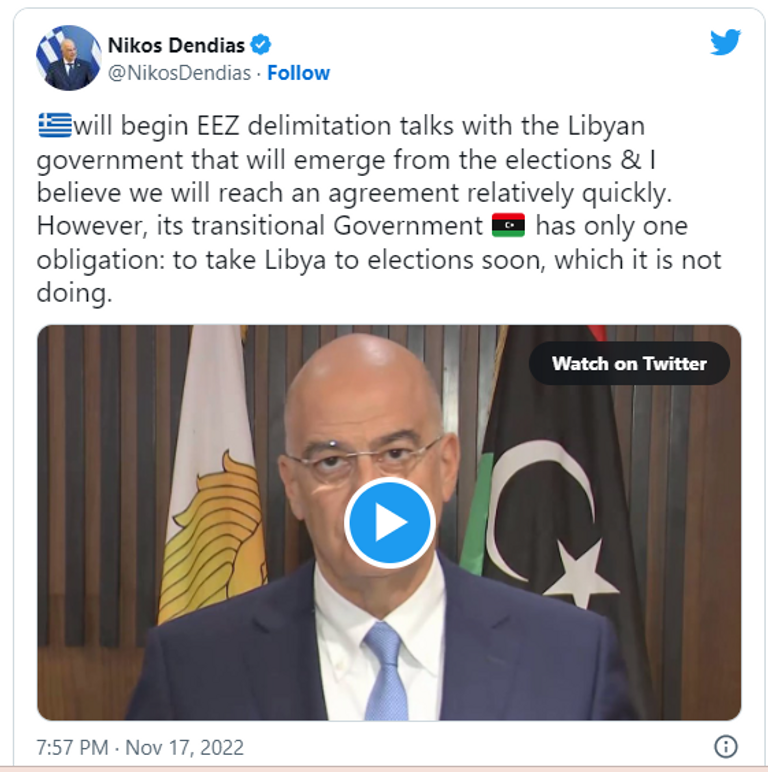768x772 pixels.
Task: Click the tweet text about EEZ delimitation
Action: [379, 209]
